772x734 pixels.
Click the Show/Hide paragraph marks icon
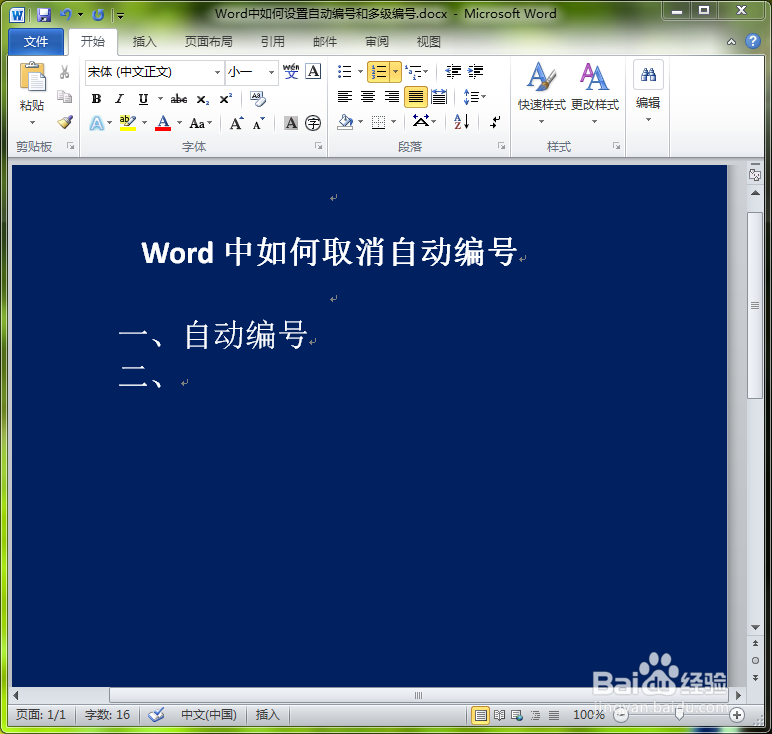[495, 122]
